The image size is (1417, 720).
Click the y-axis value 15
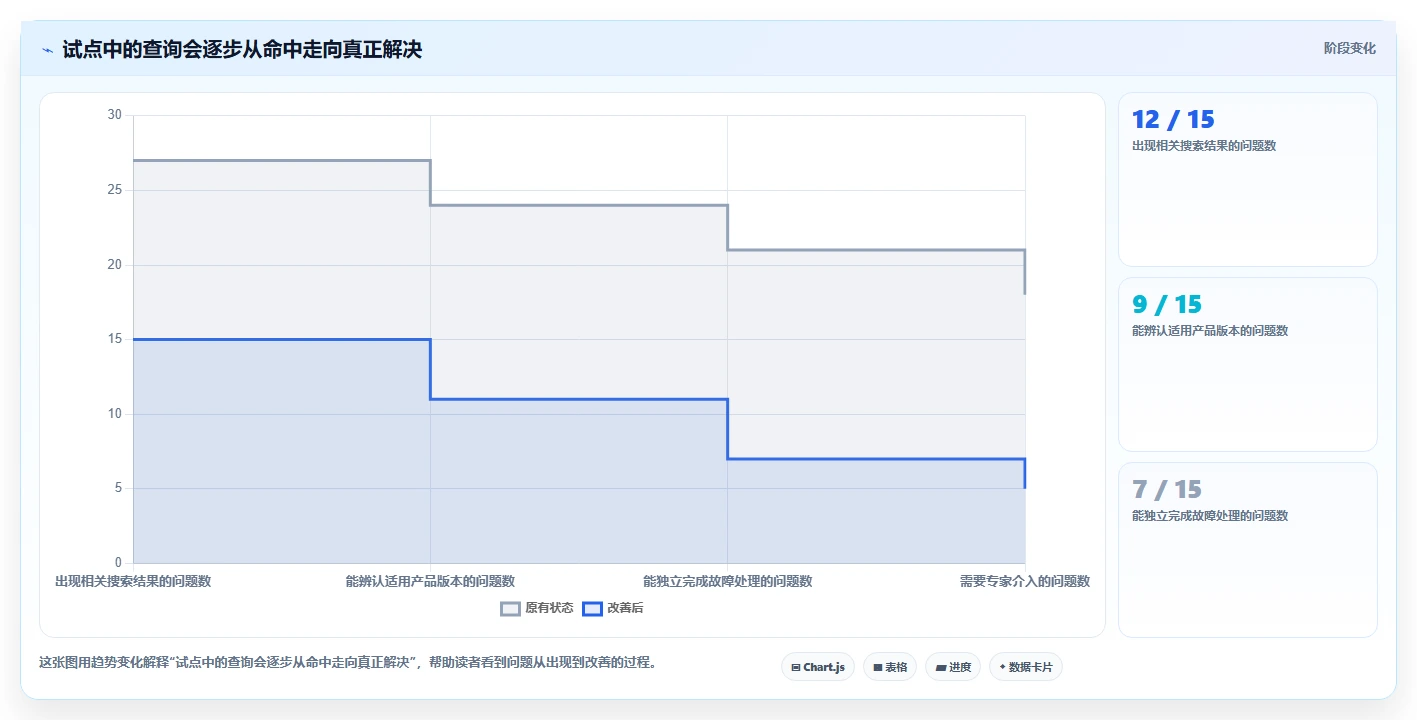(x=114, y=339)
